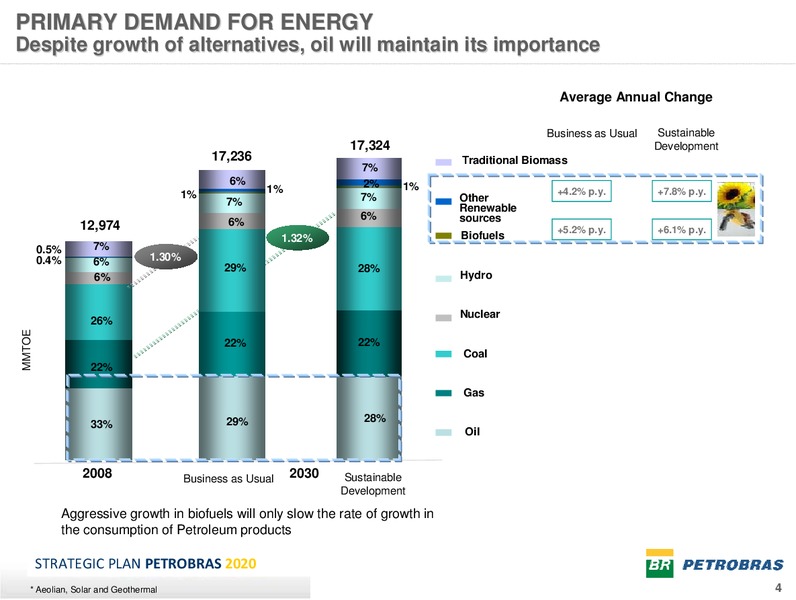This screenshot has height=600, width=796.
Task: Click the Hydro legend color swatch
Action: 443,278
